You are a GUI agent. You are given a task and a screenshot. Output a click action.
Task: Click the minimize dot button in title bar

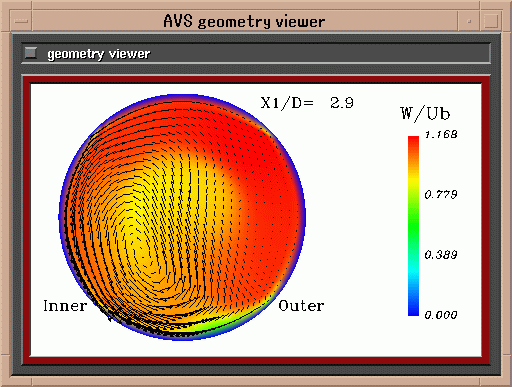click(x=469, y=21)
